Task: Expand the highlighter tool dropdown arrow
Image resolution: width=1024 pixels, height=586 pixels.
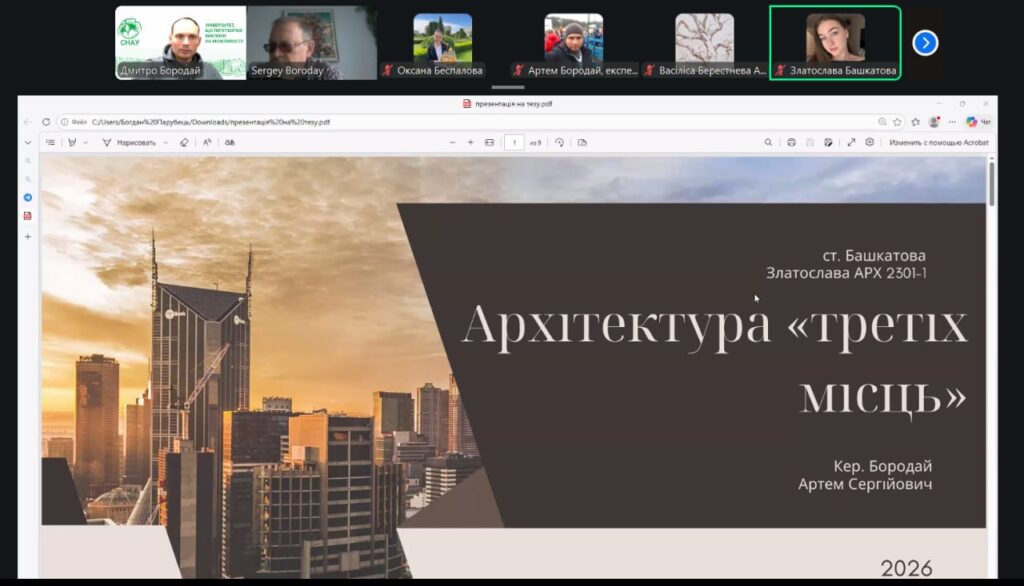Action: (x=85, y=142)
